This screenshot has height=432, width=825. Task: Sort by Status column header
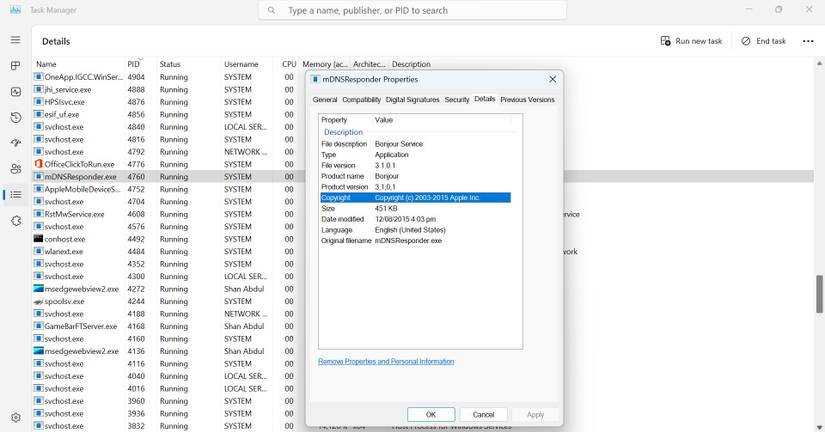pos(170,64)
